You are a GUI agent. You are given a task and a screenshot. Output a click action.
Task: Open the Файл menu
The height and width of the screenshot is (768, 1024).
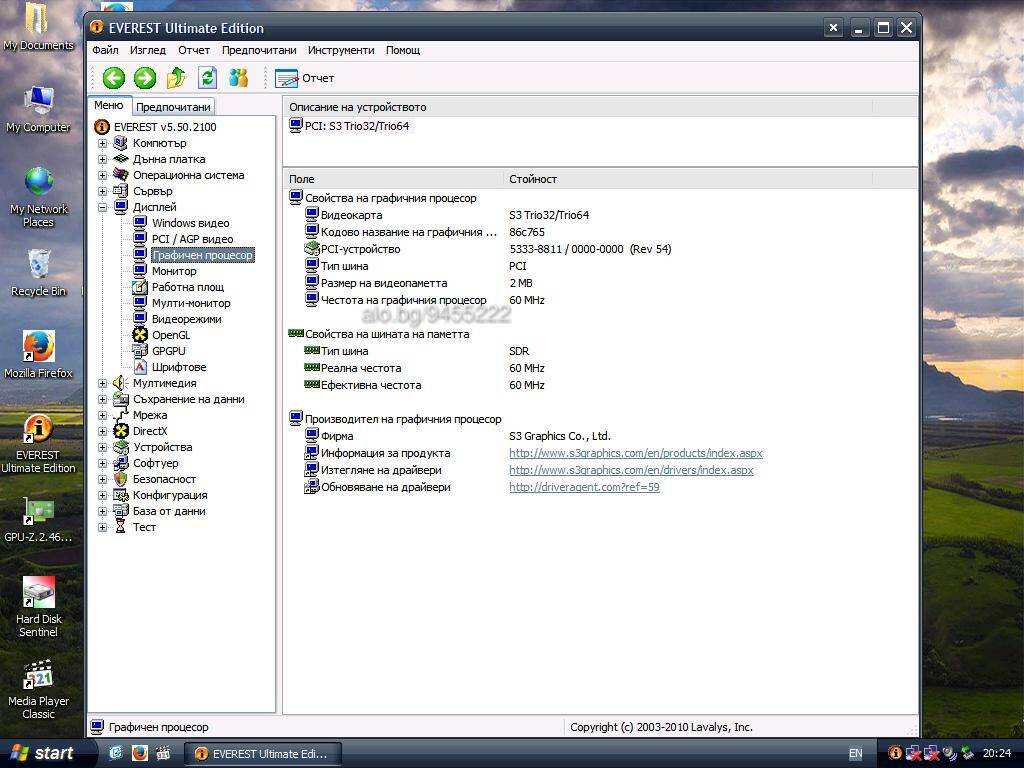[x=105, y=50]
